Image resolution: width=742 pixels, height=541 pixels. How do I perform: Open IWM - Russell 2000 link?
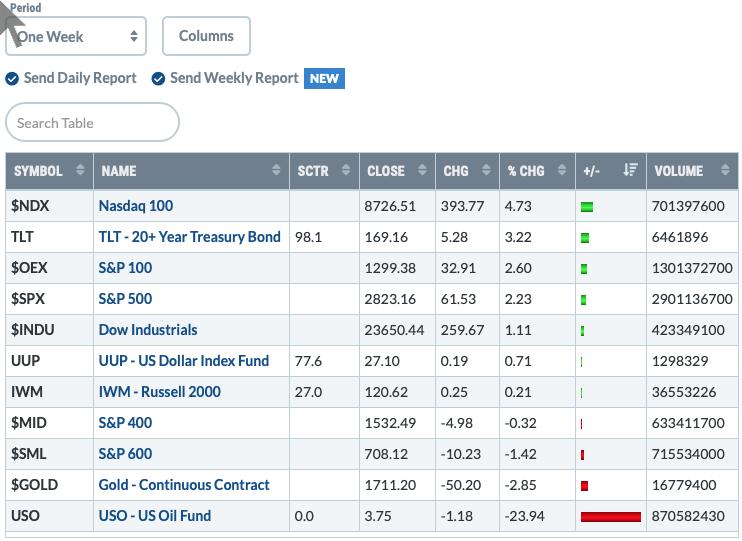(x=159, y=392)
